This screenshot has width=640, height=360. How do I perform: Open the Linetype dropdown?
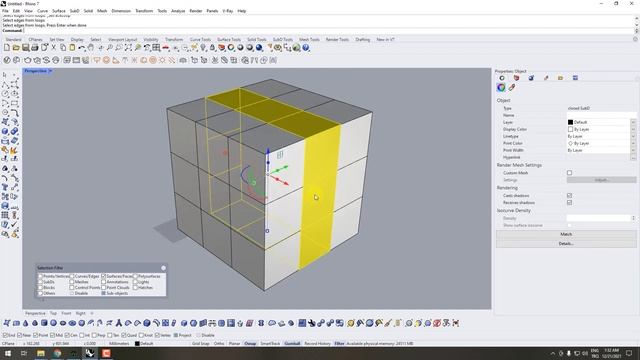coord(633,136)
